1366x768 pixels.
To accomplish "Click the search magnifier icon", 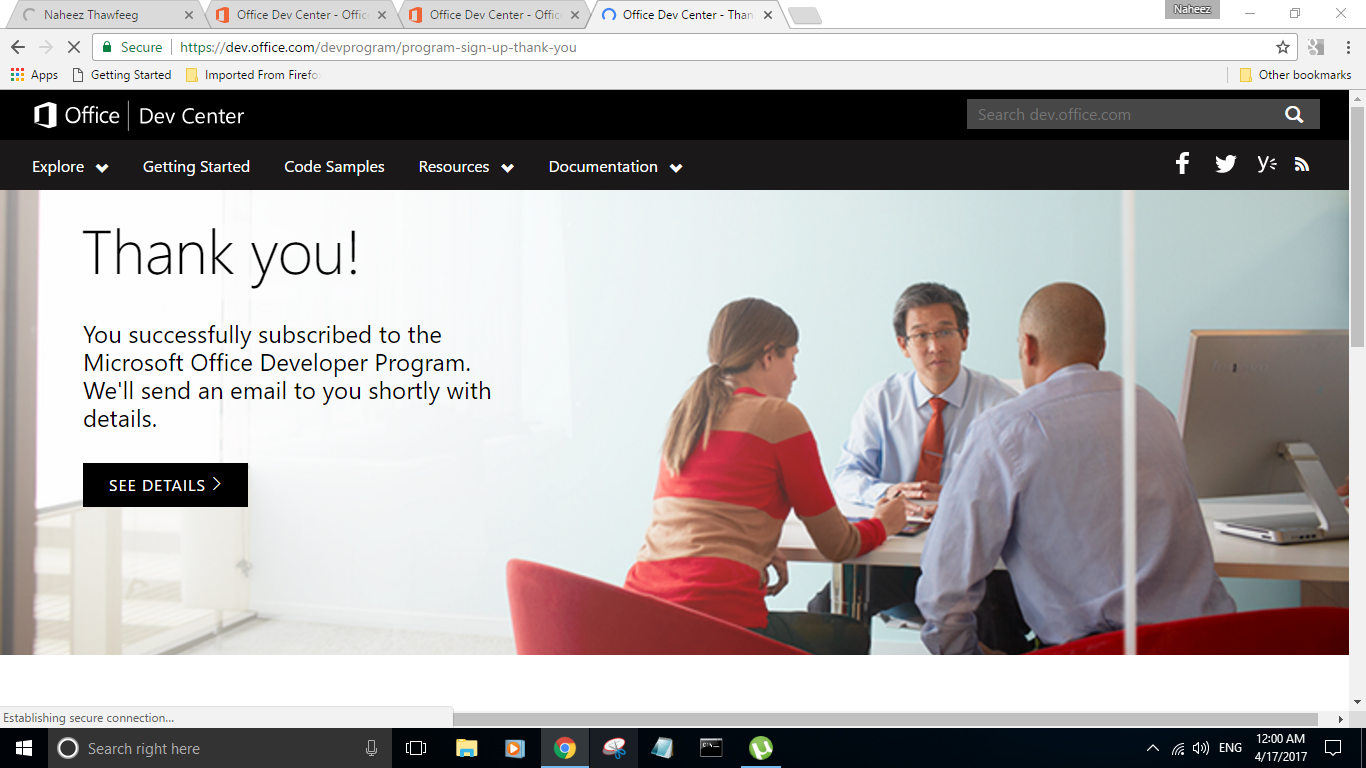I will pyautogui.click(x=1294, y=114).
